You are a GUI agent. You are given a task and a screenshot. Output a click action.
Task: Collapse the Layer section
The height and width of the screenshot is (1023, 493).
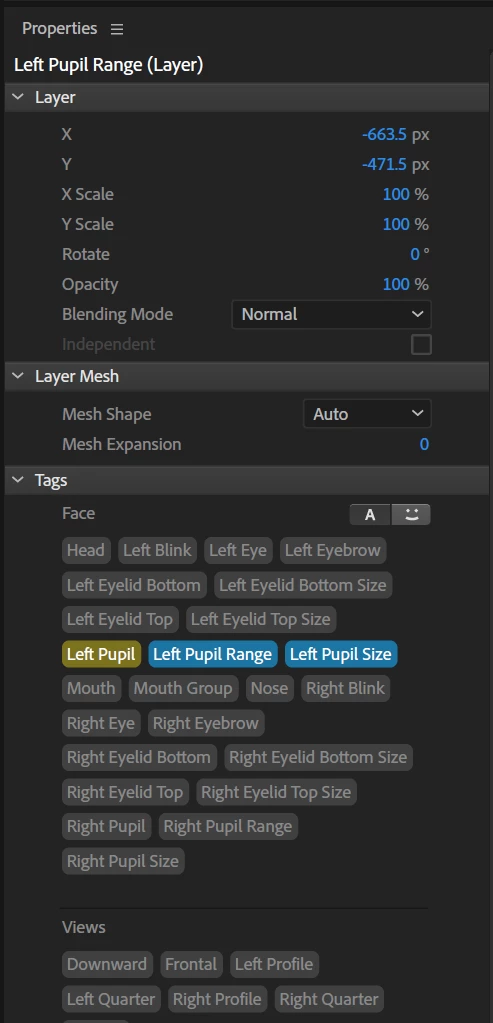18,98
